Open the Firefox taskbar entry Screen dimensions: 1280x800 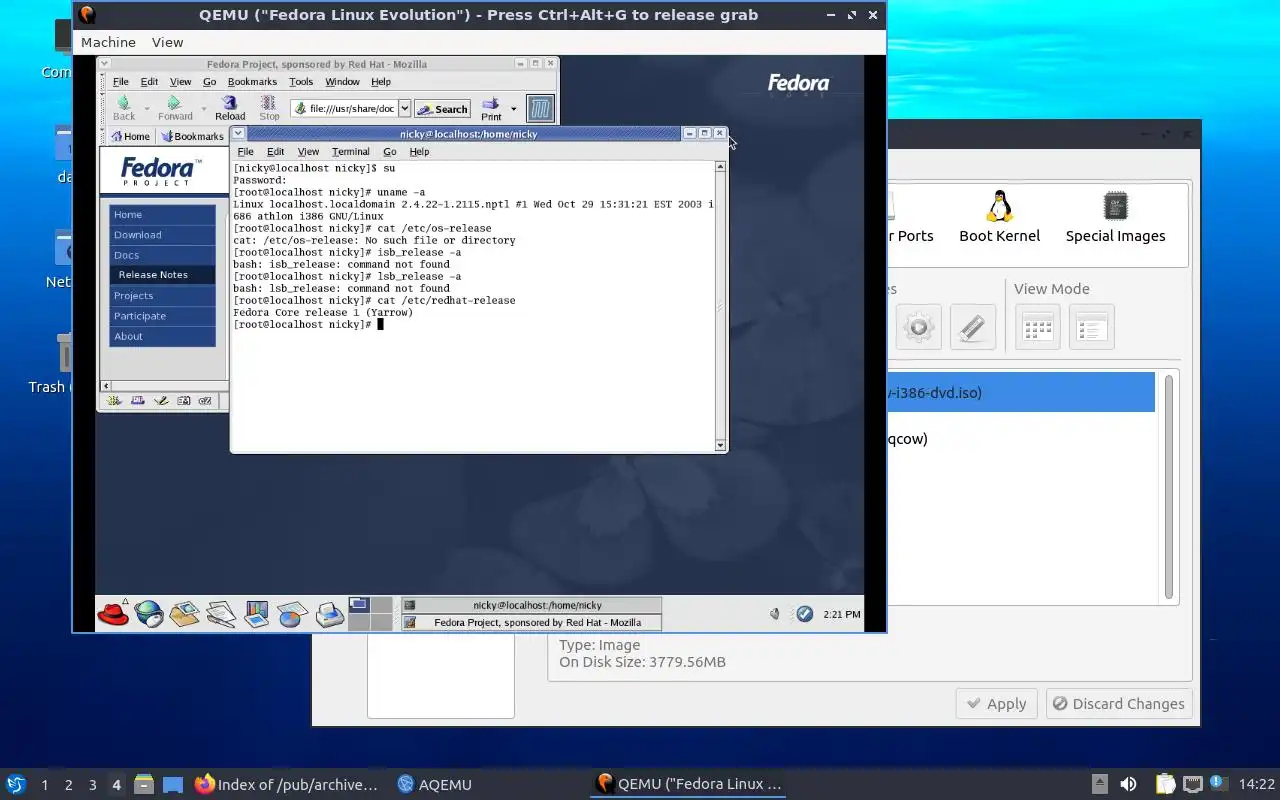286,785
